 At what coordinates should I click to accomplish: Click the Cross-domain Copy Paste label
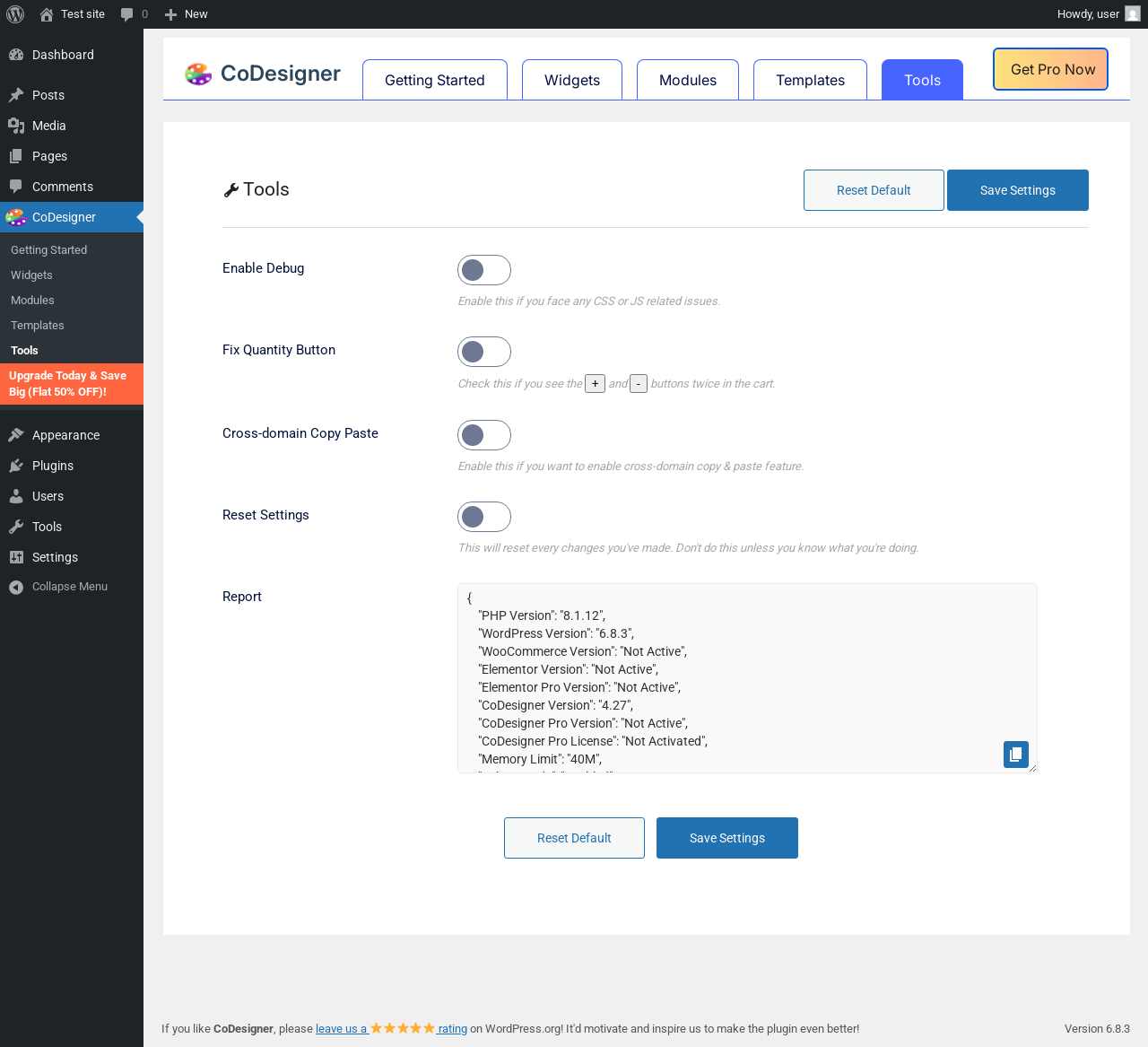(300, 433)
